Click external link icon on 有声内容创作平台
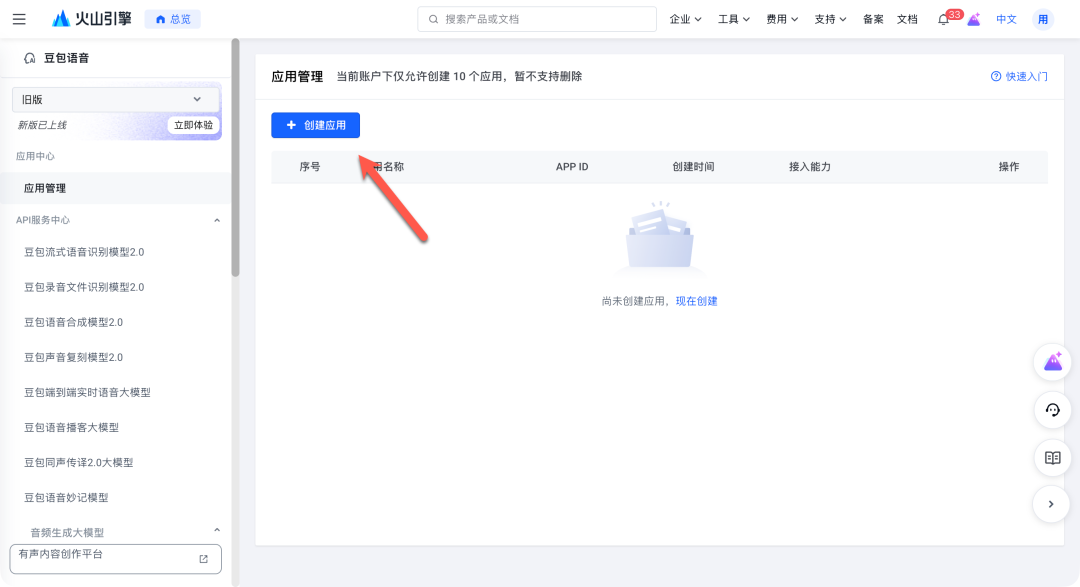 tap(204, 559)
